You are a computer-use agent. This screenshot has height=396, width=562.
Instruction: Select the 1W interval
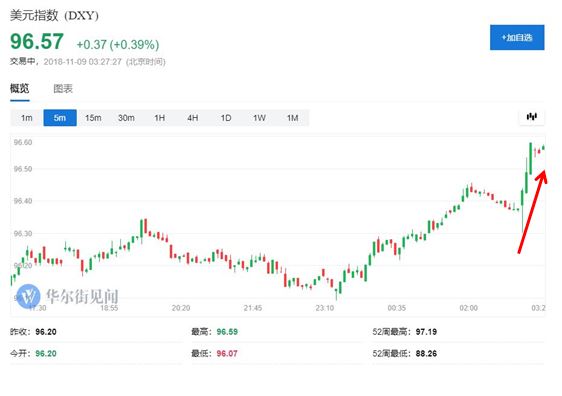259,118
